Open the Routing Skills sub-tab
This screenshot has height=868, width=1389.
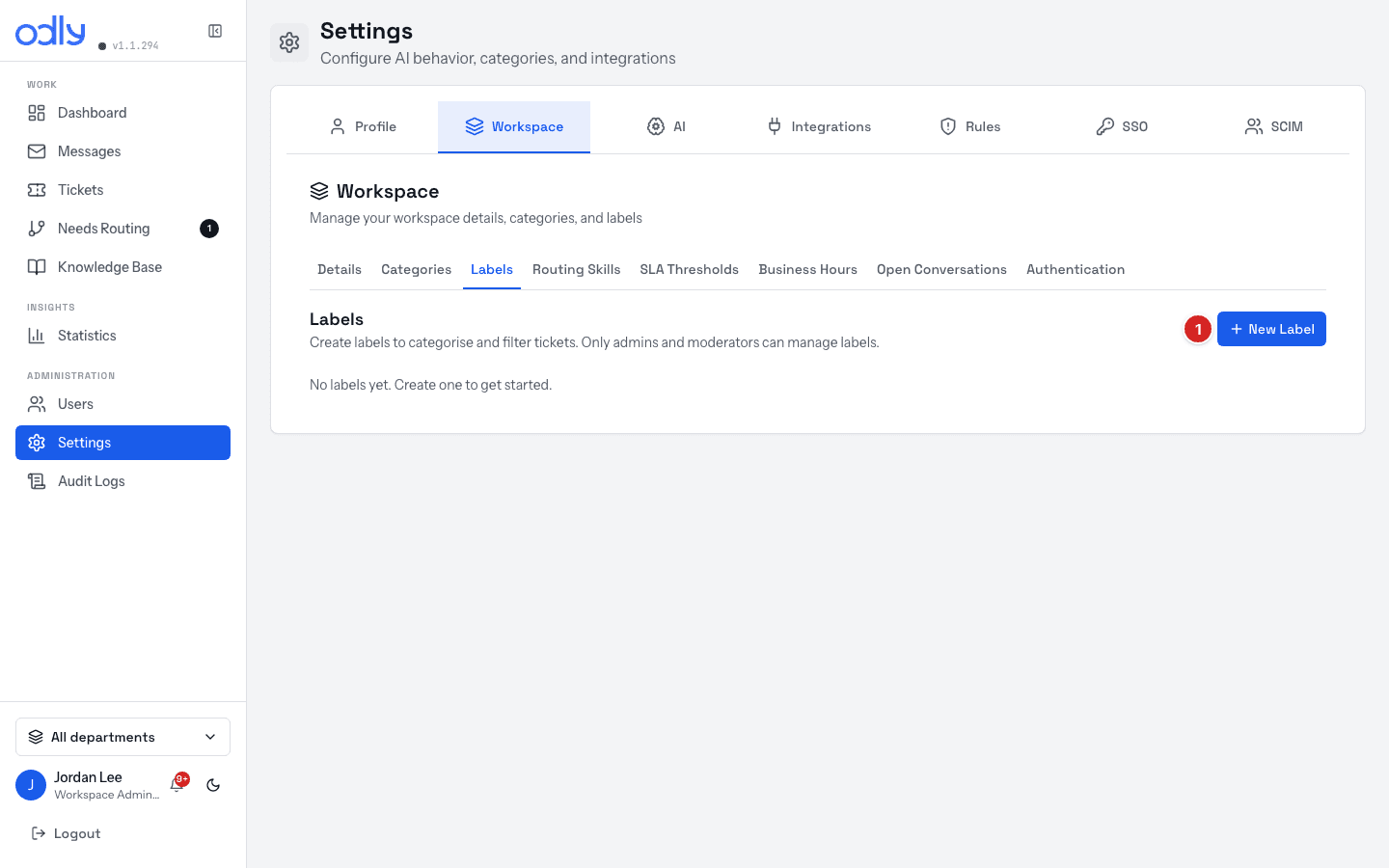pos(577,269)
